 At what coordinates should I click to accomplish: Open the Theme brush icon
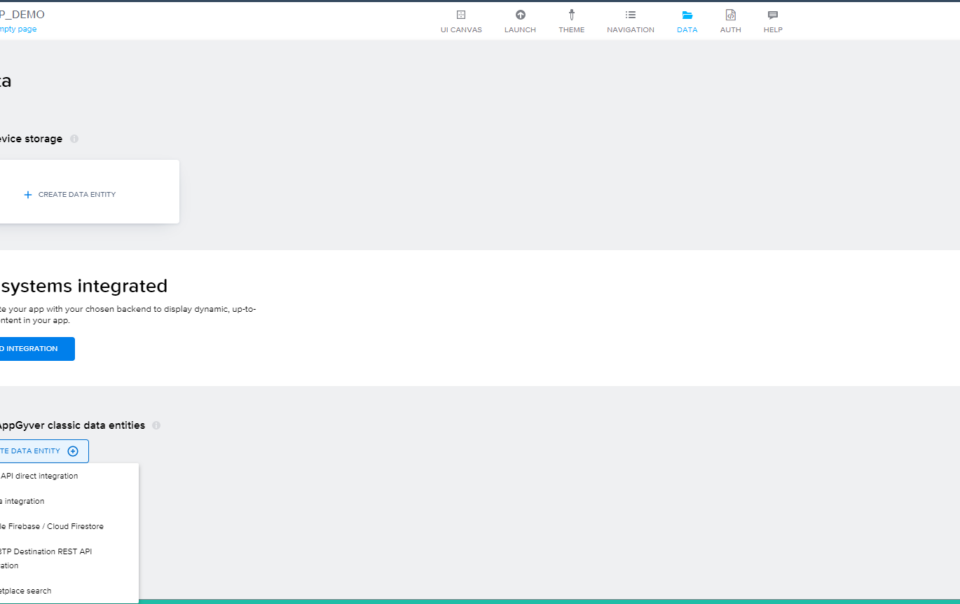[571, 15]
